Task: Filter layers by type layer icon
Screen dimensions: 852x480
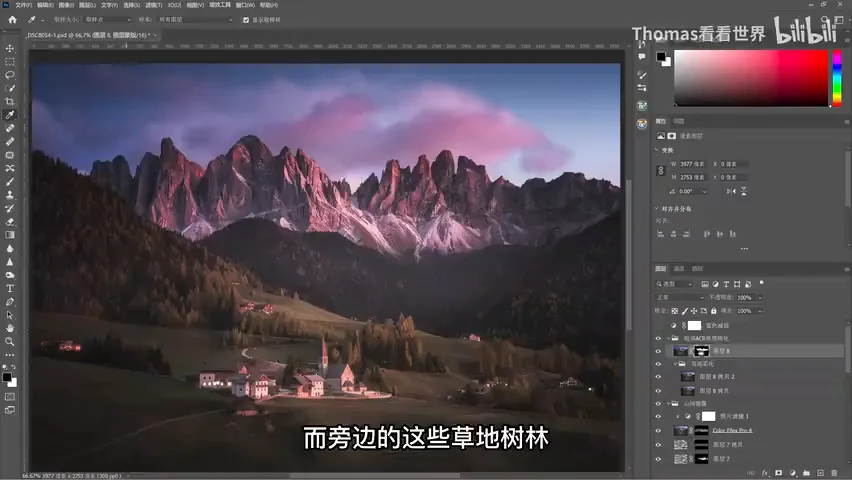Action: [x=726, y=284]
